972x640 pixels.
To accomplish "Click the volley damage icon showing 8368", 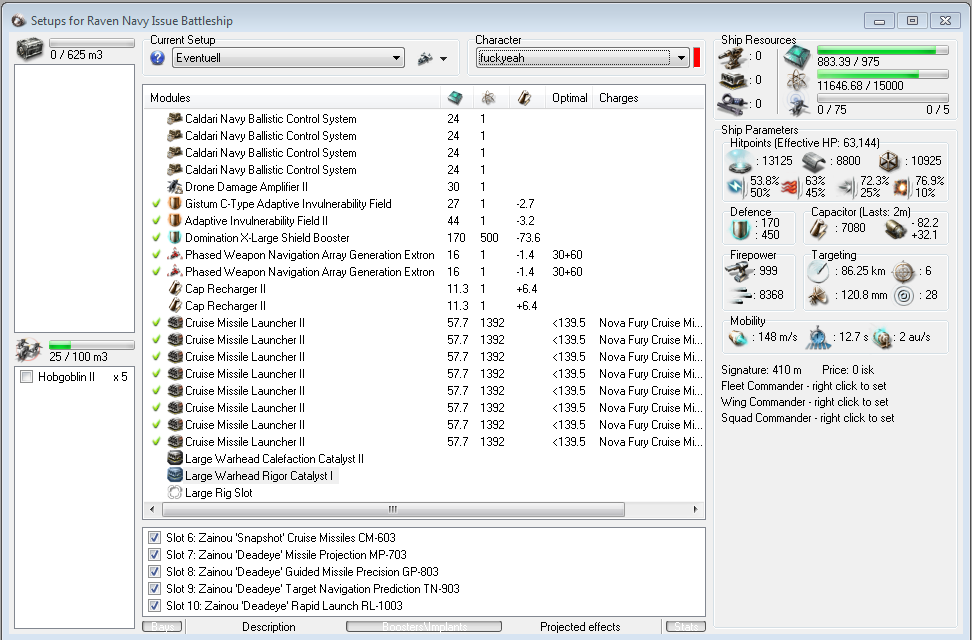I will (740, 295).
